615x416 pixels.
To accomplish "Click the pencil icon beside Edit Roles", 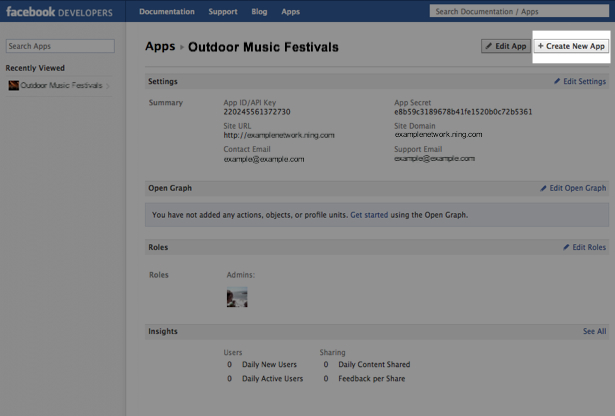I will (x=566, y=247).
